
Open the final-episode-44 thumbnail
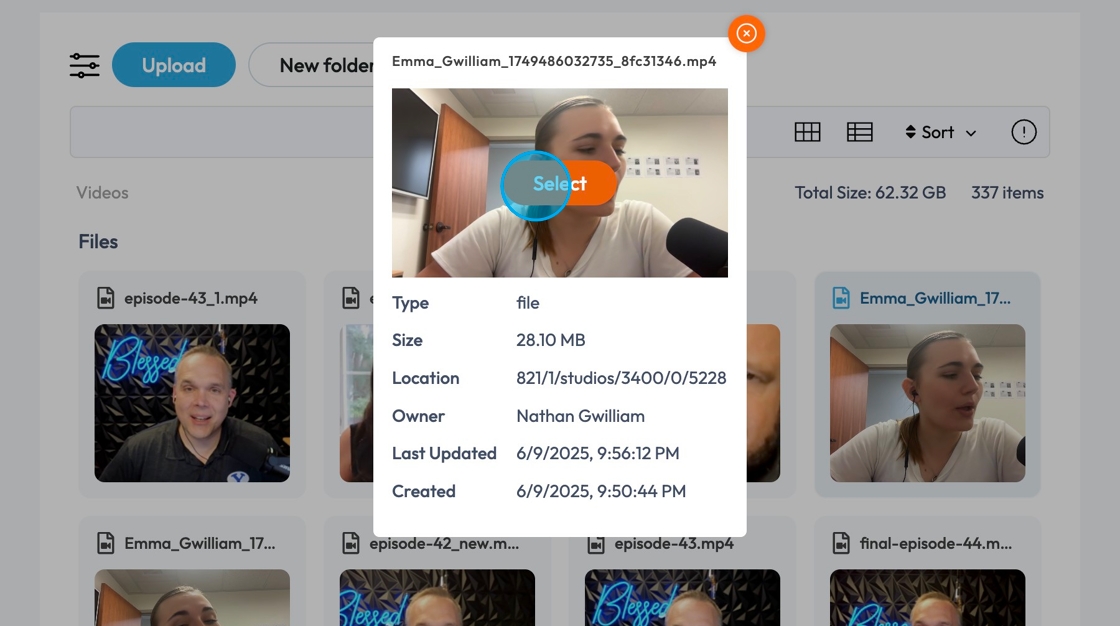[927, 597]
